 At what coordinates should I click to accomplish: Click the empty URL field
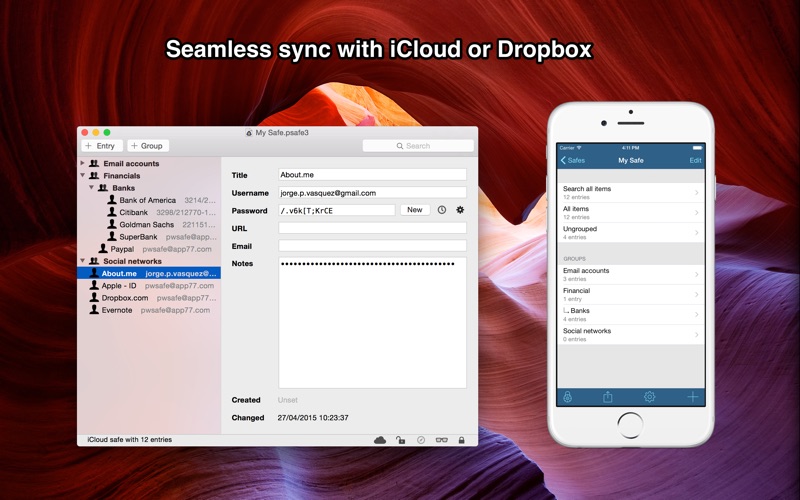(372, 228)
